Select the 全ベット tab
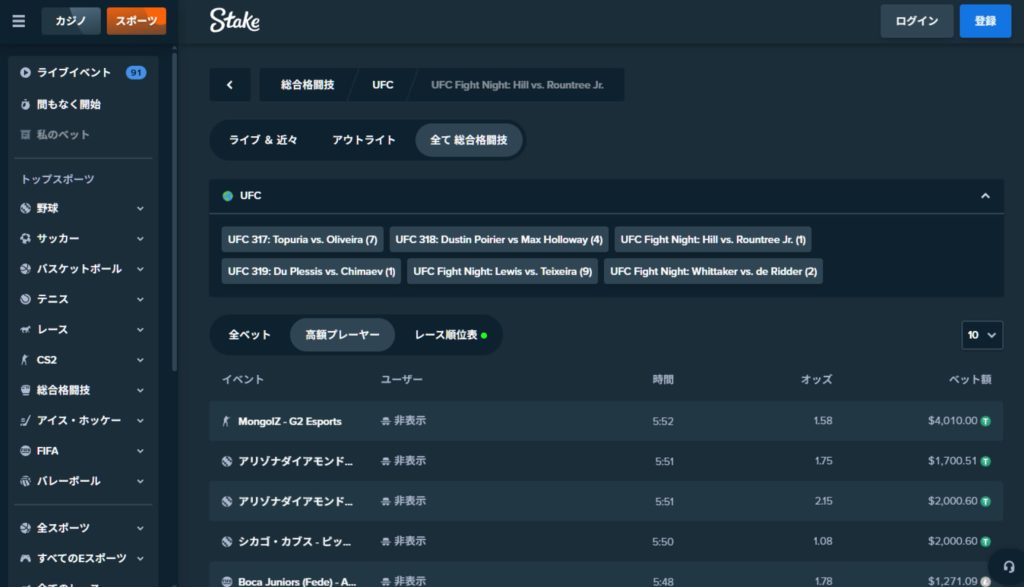This screenshot has height=587, width=1024. tap(249, 335)
